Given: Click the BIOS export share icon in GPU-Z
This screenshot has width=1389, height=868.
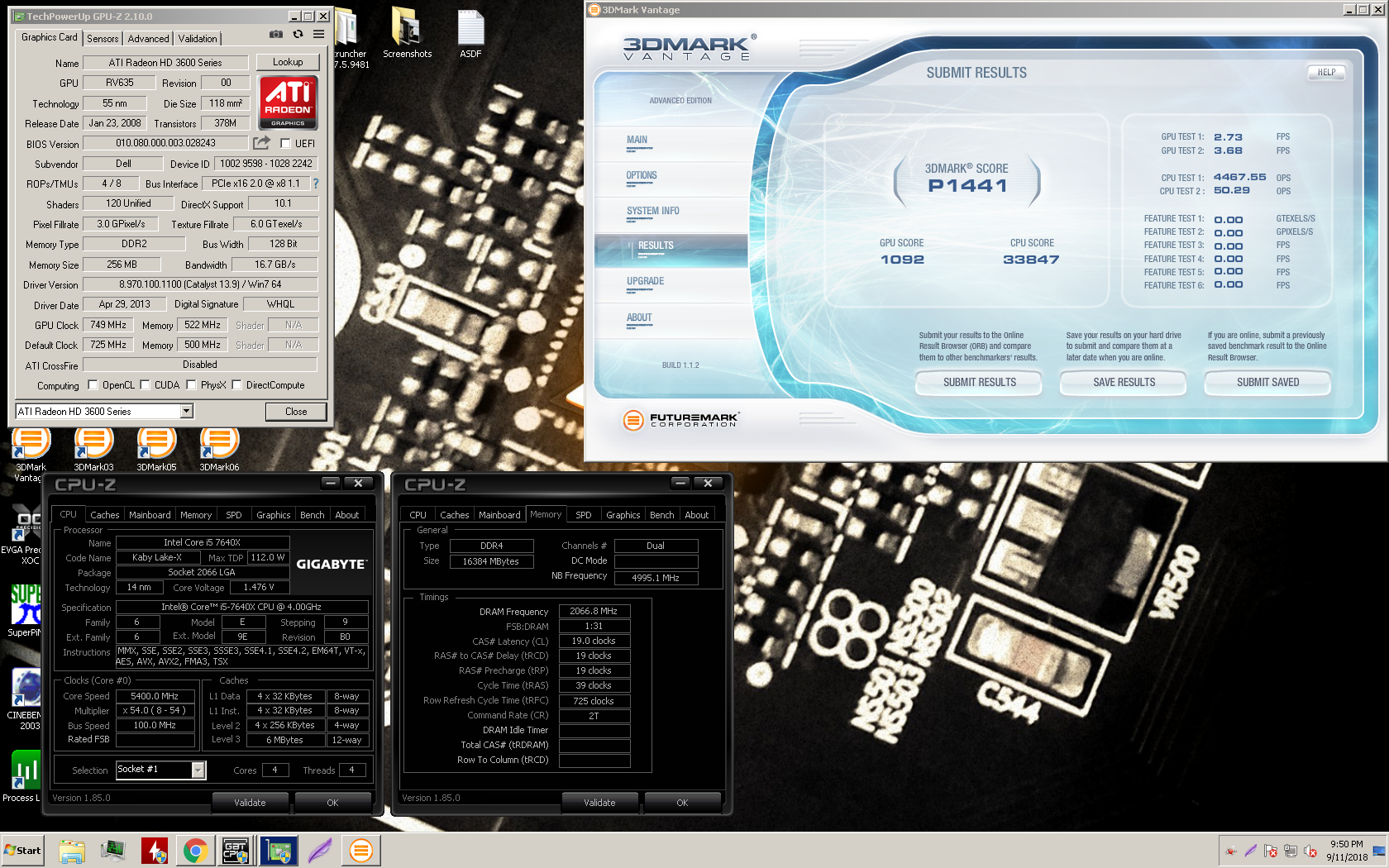Looking at the screenshot, I should click(x=261, y=143).
